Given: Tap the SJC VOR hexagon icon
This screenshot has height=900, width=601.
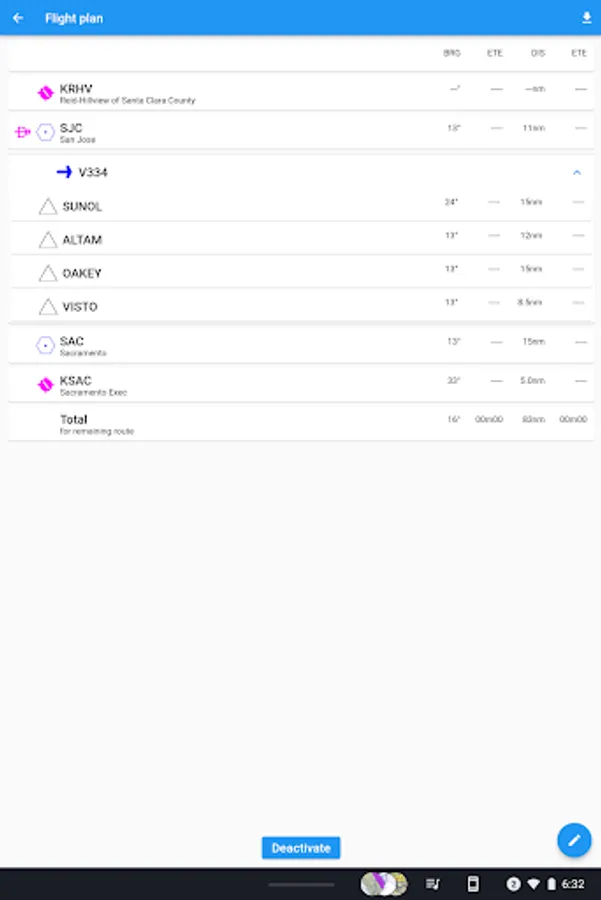Looking at the screenshot, I should coord(45,132).
